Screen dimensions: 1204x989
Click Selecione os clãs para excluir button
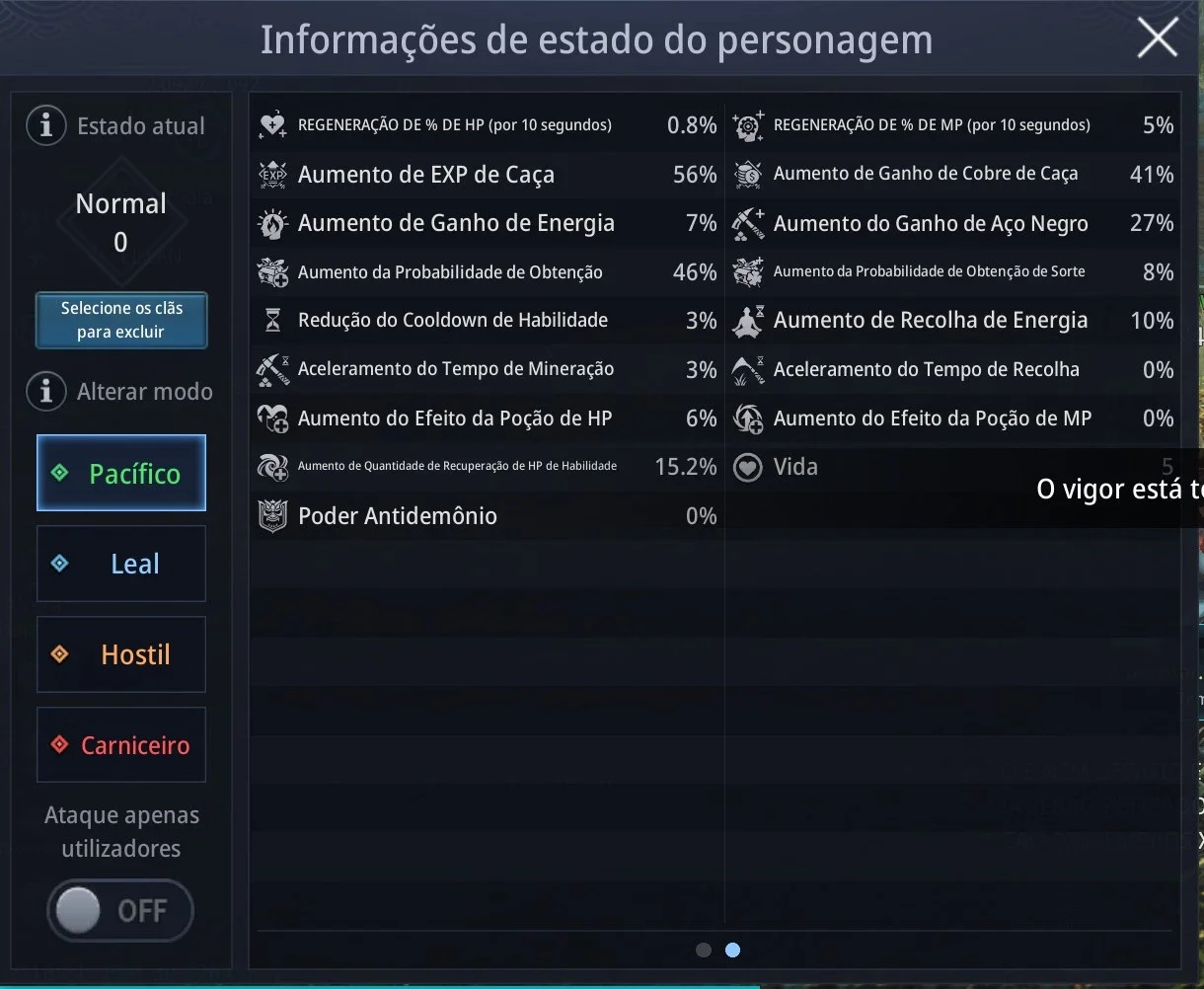coord(121,320)
